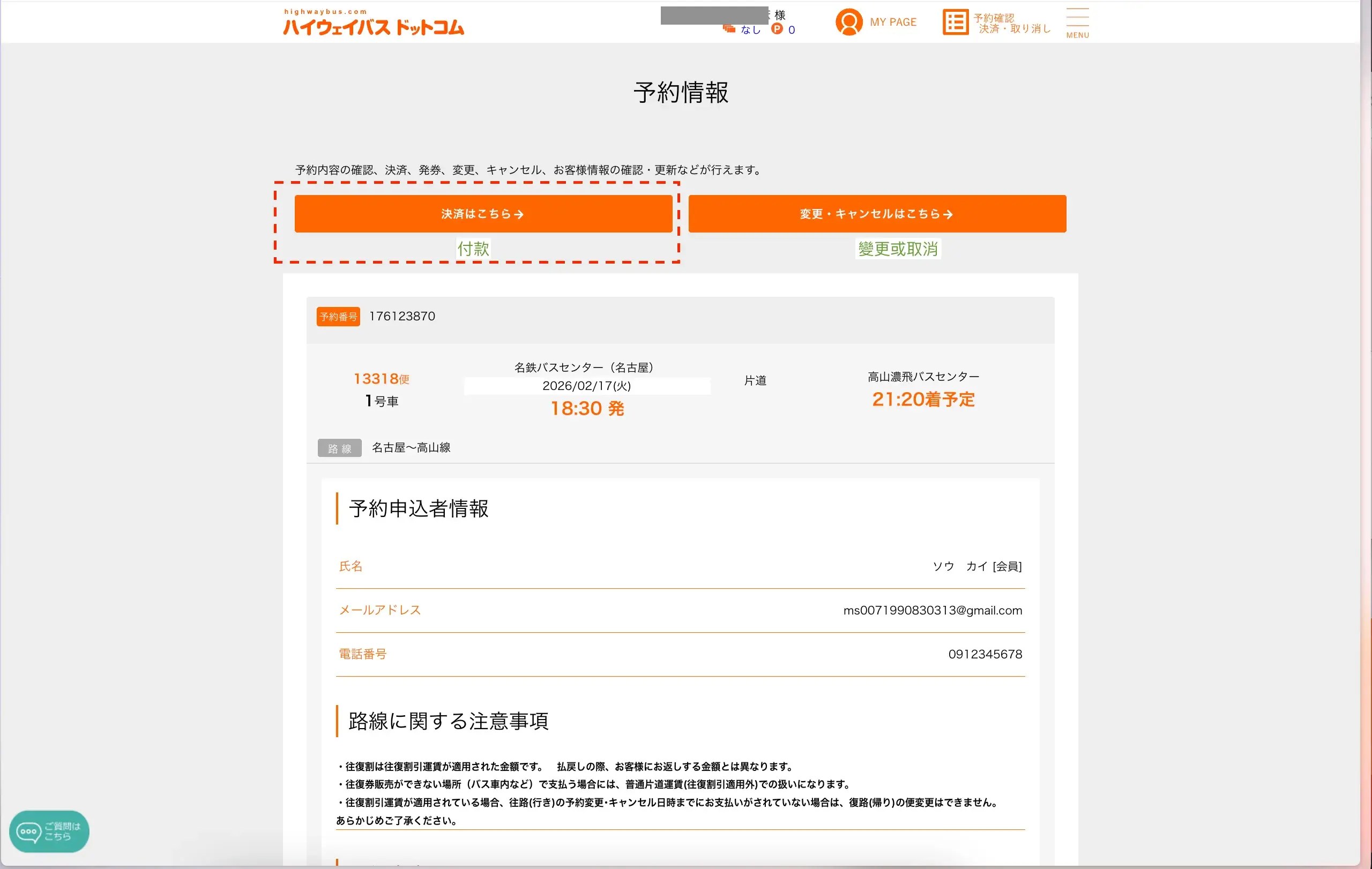Click the ハイウェイバス ドットコム logo
The width and height of the screenshot is (1372, 869).
[373, 24]
